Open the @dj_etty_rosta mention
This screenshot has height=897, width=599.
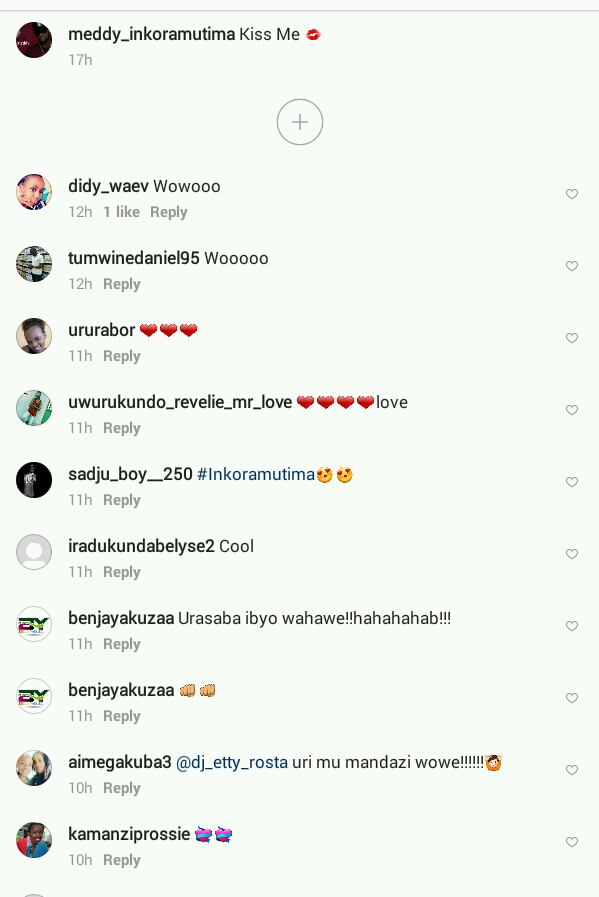click(x=232, y=763)
